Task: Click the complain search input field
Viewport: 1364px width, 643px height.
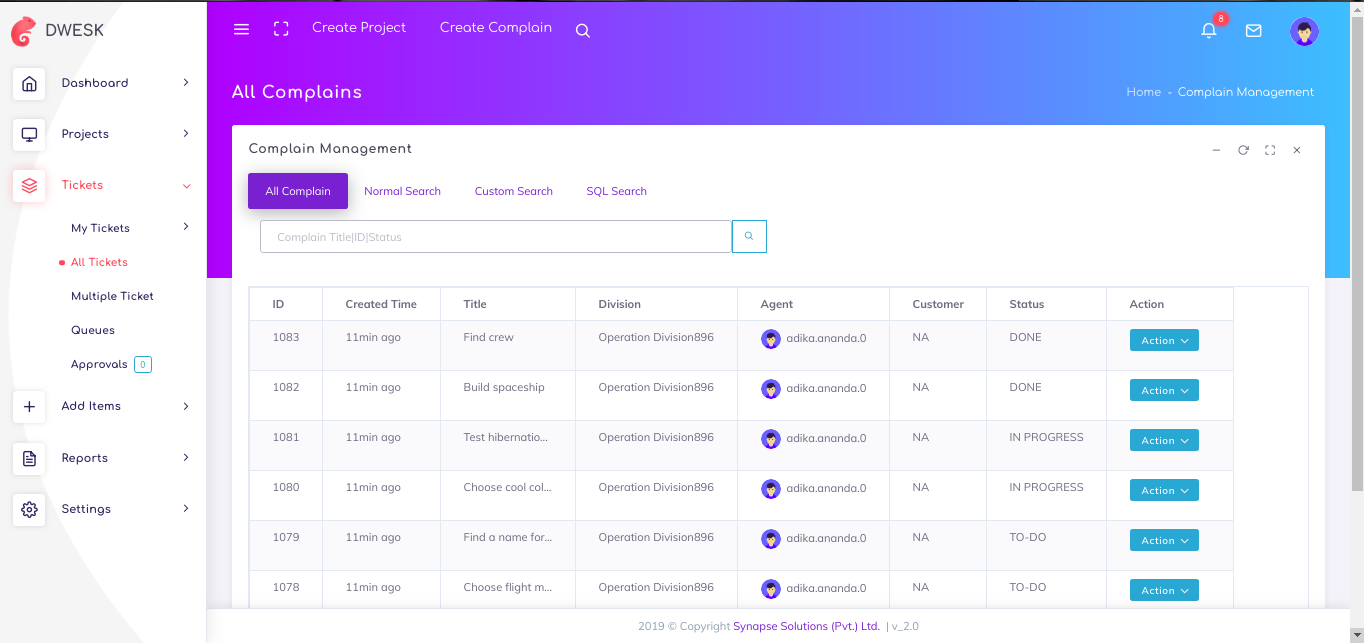Action: click(x=495, y=237)
